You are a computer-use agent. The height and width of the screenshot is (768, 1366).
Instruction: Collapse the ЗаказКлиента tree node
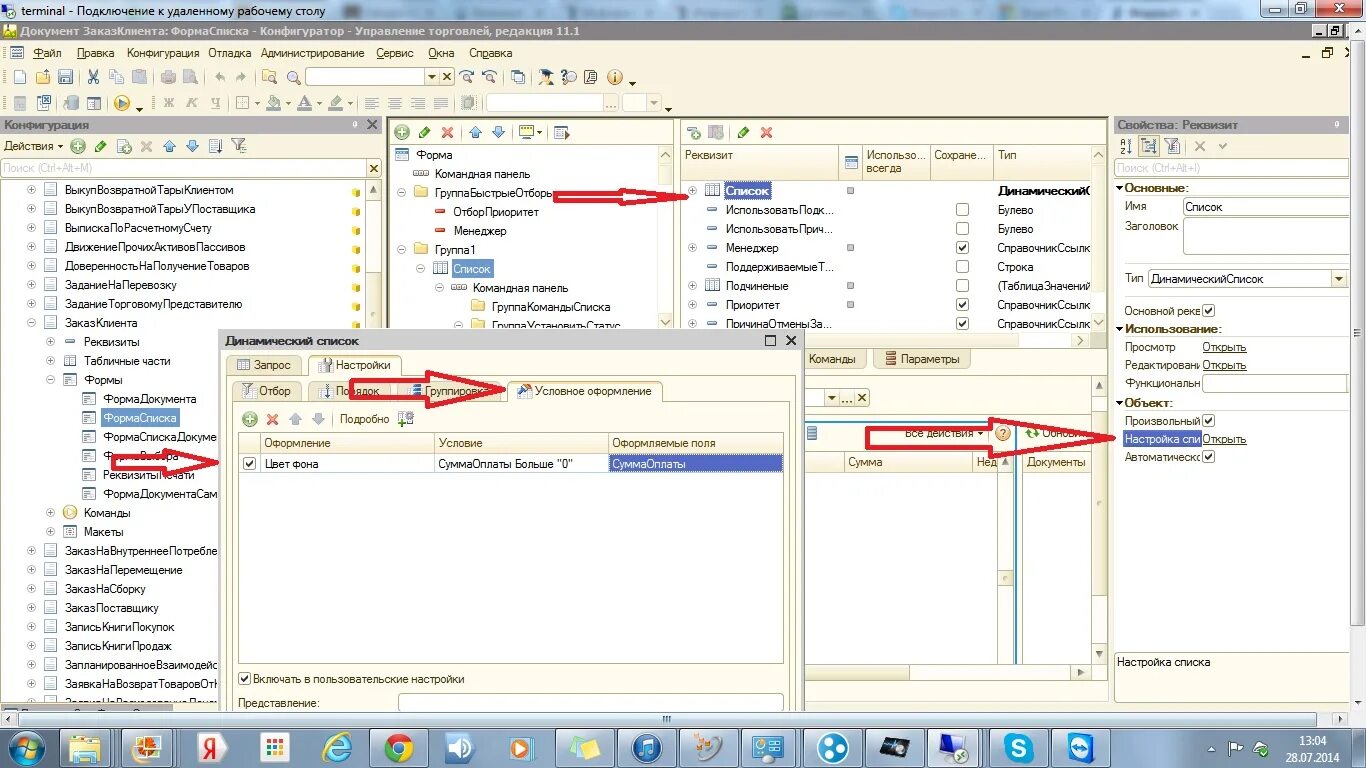[x=31, y=323]
